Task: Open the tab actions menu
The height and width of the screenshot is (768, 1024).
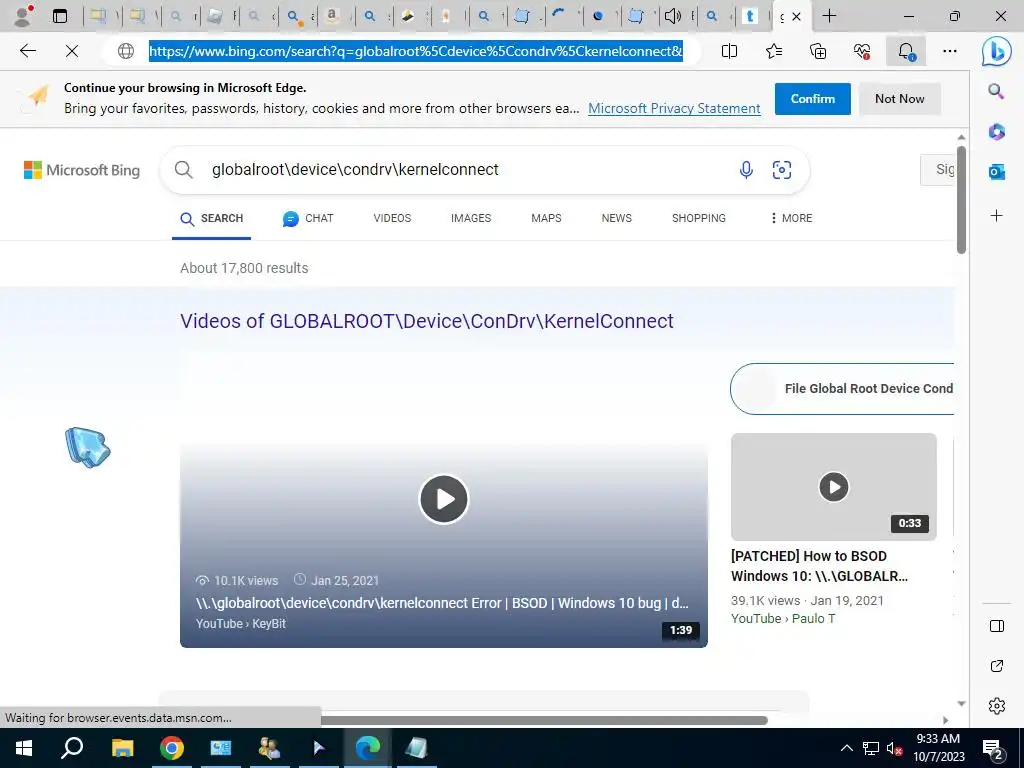Action: tap(60, 16)
